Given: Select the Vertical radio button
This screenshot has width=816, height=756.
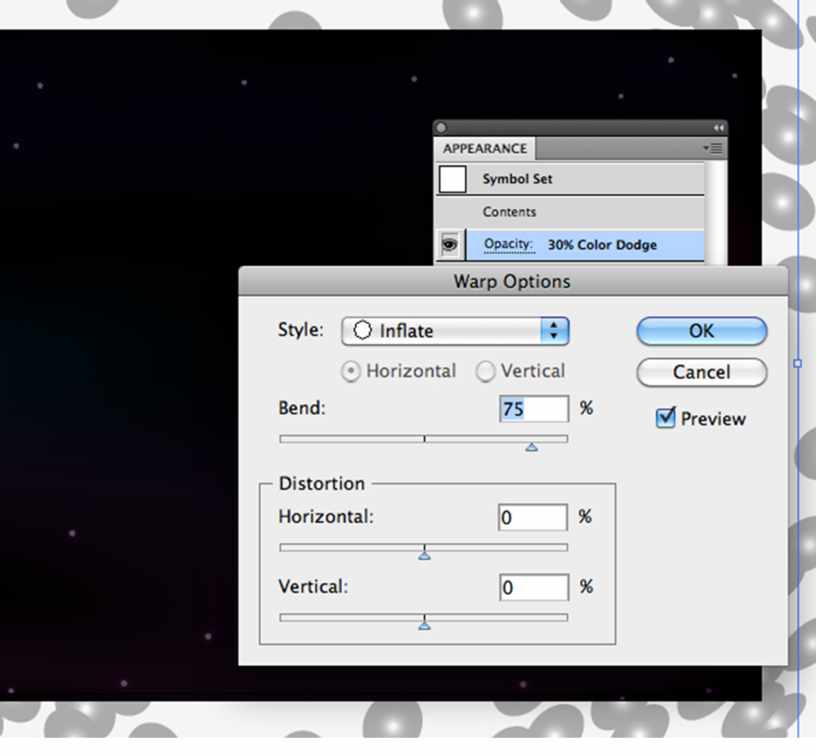Looking at the screenshot, I should click(x=485, y=371).
